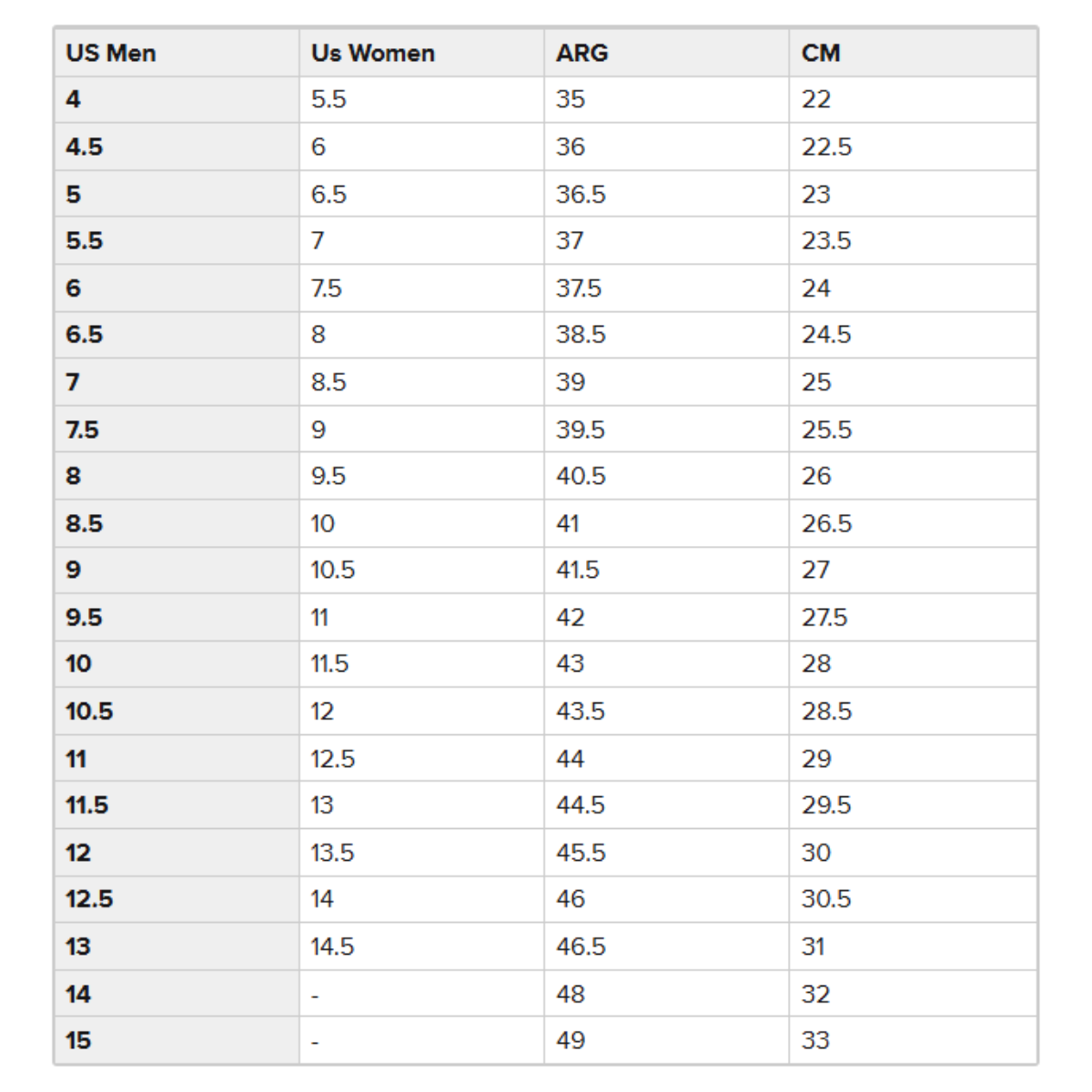Click the CM column header
1092x1092 pixels.
coord(913,53)
